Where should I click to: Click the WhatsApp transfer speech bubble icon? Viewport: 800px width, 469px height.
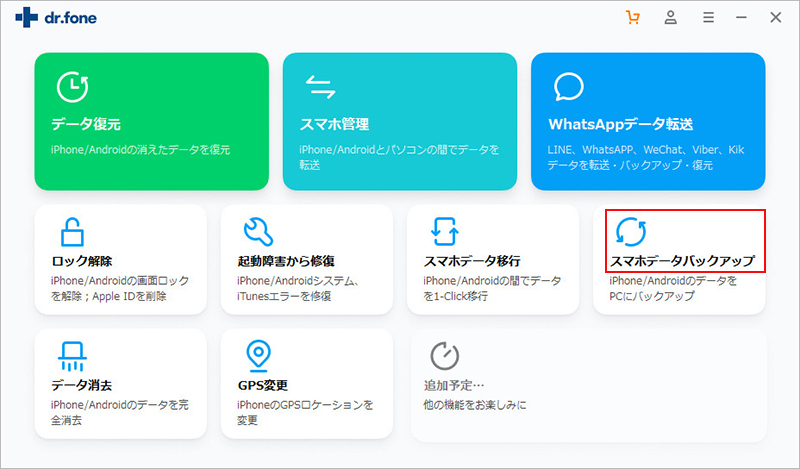tap(568, 88)
